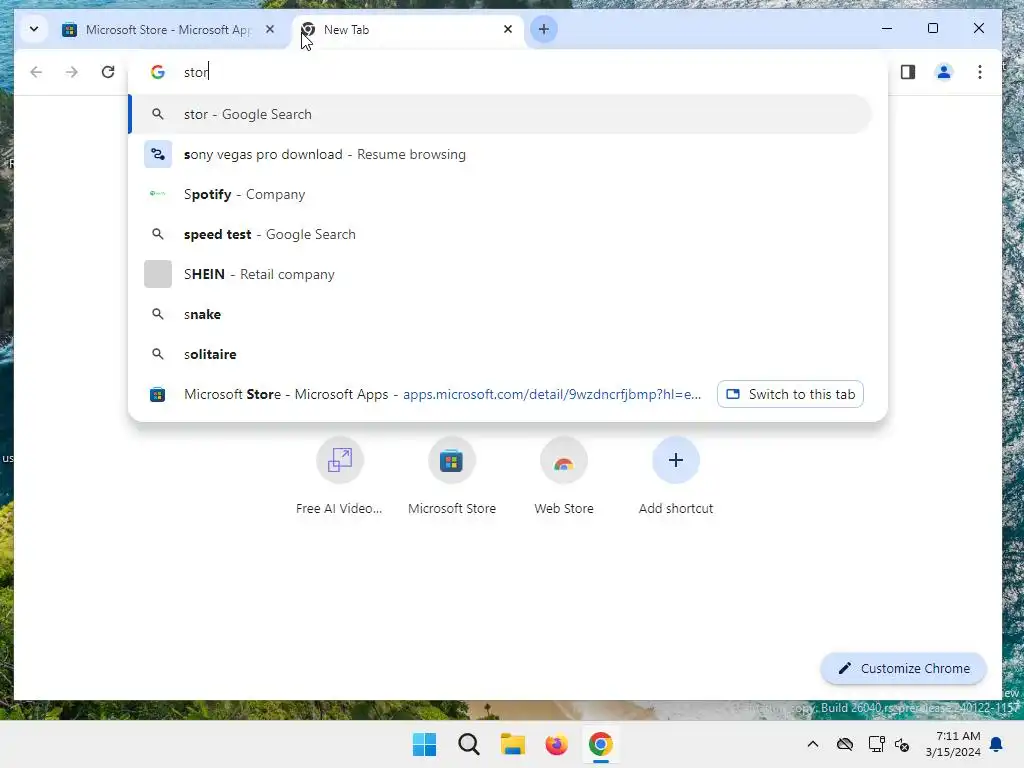Launch Firefox from the taskbar
The image size is (1024, 768).
coord(556,744)
